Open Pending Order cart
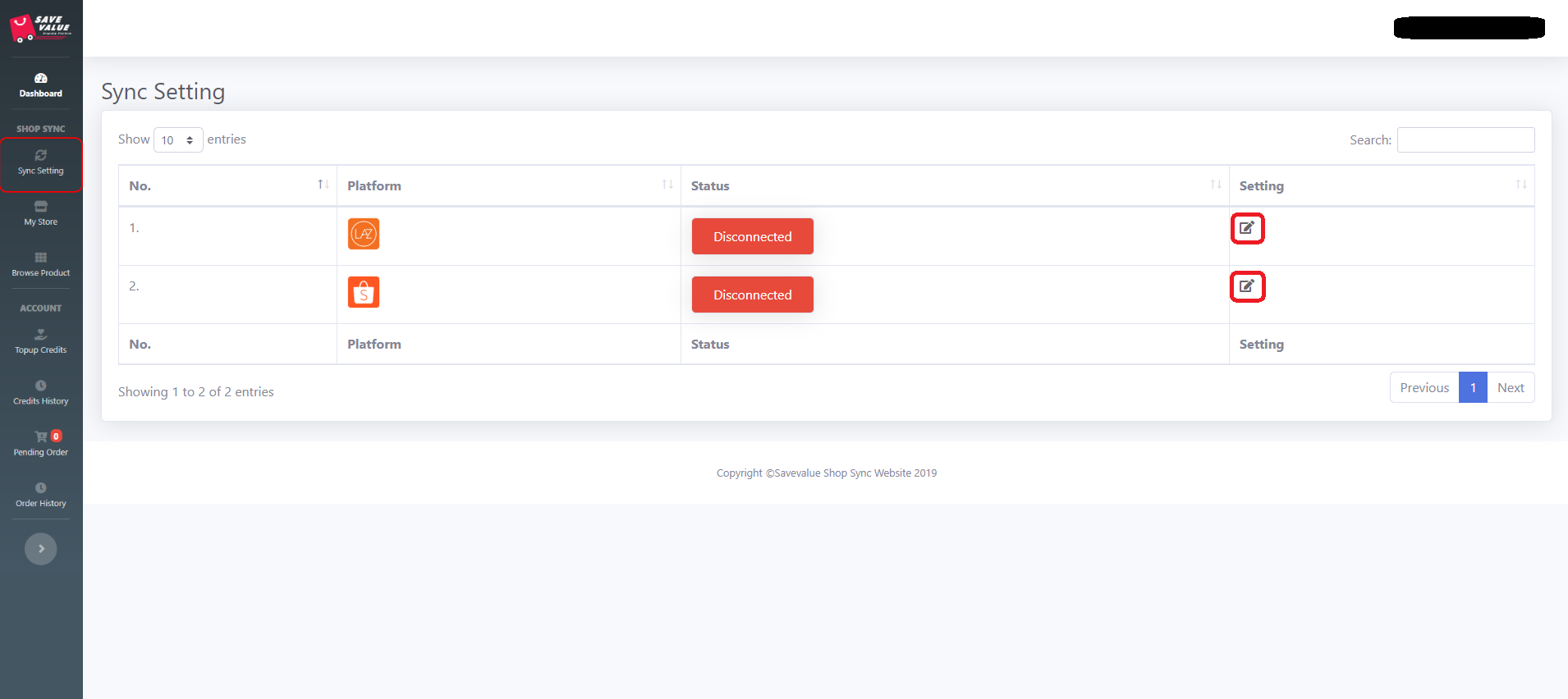Viewport: 1568px width, 699px height. pyautogui.click(x=40, y=444)
